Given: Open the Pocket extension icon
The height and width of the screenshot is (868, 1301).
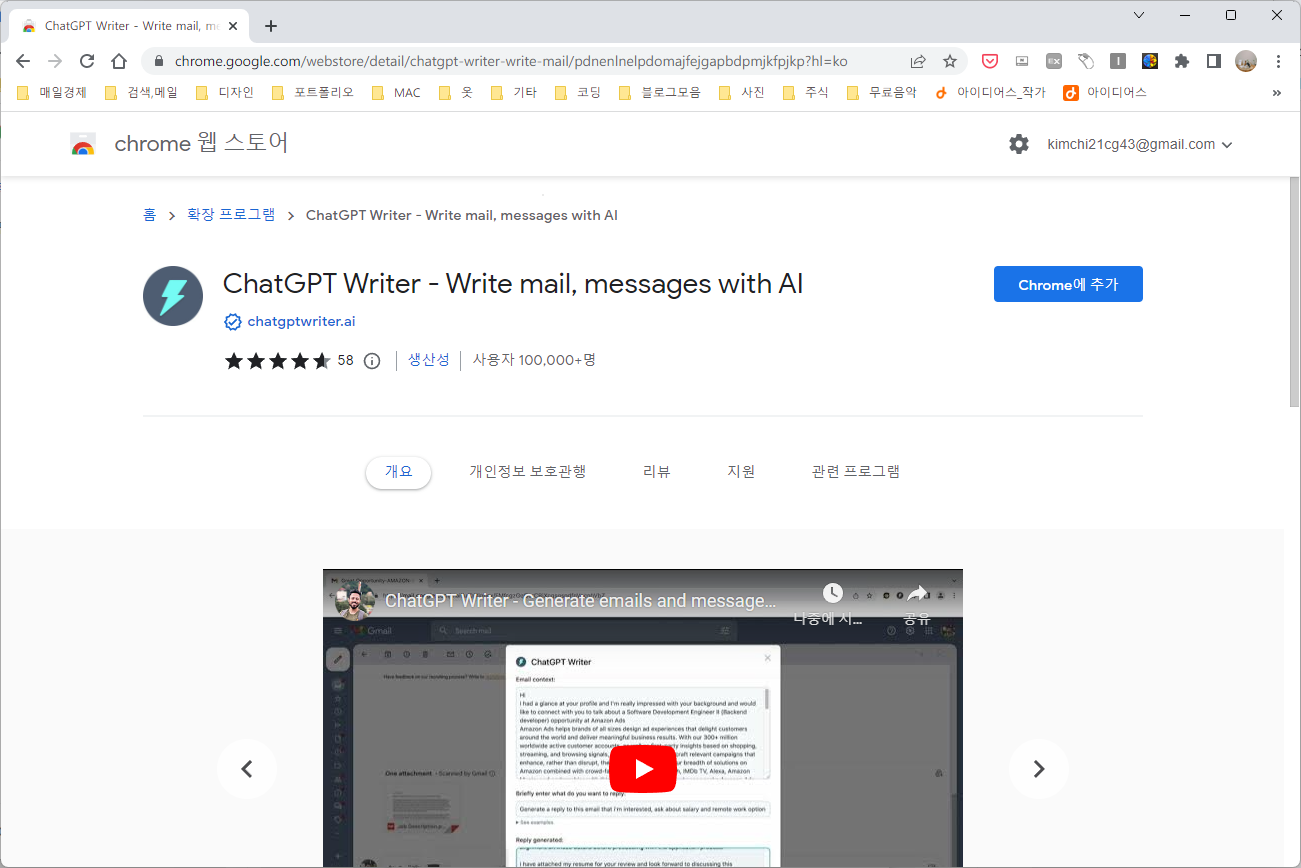Looking at the screenshot, I should coord(989,61).
